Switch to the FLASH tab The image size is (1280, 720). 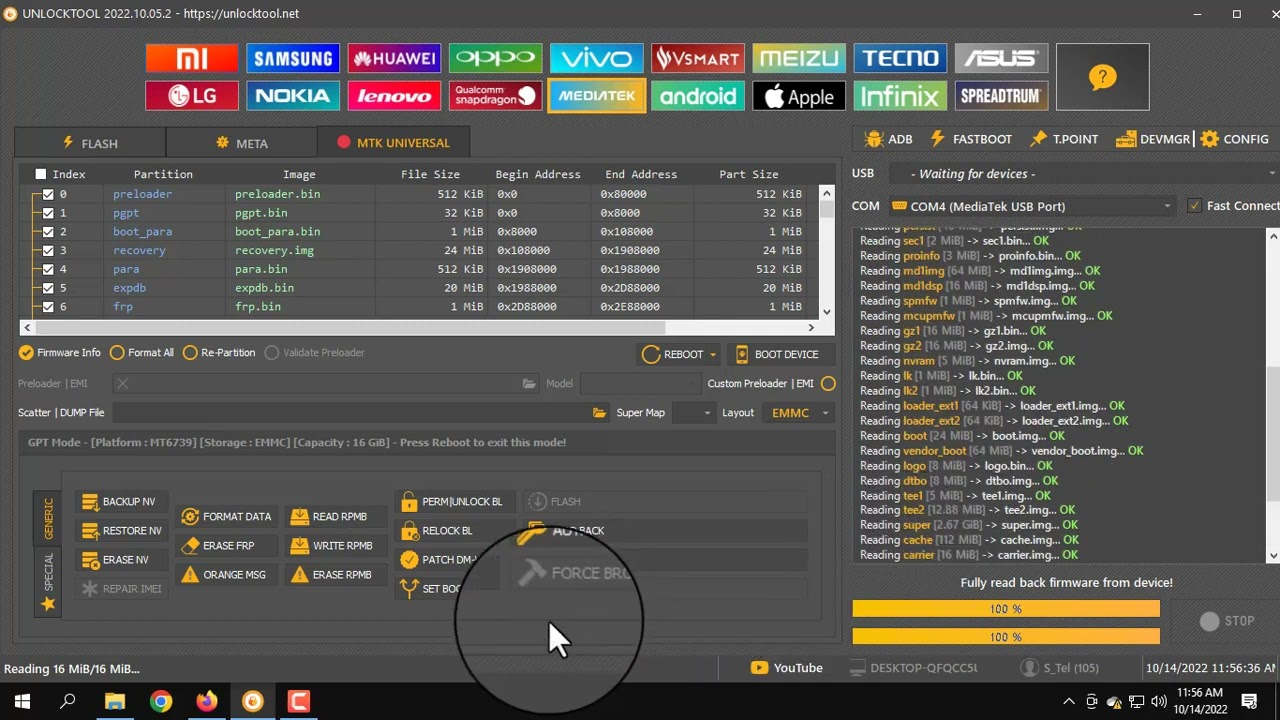[90, 143]
